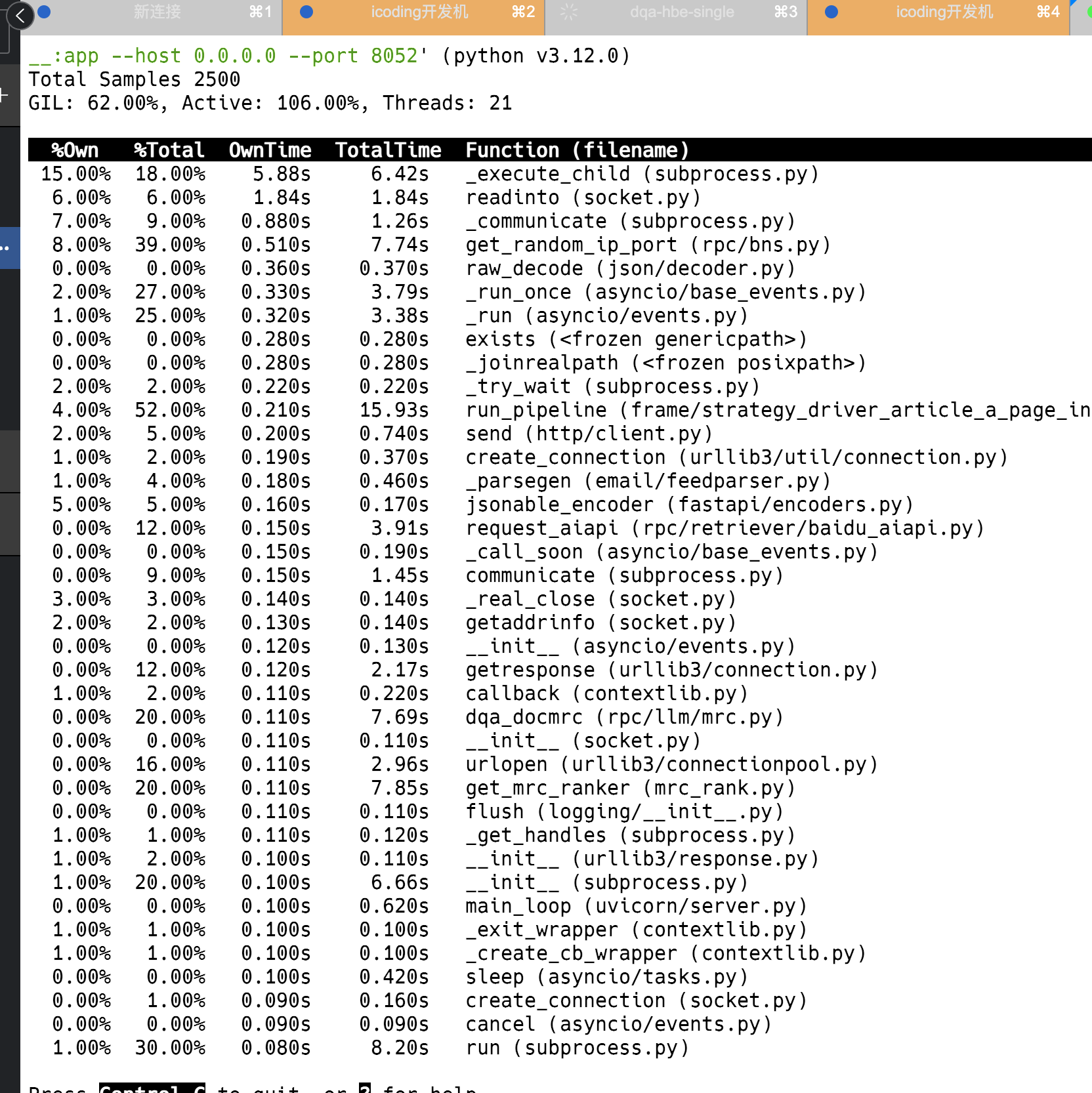This screenshot has width=1092, height=1093.
Task: Switch to the 新连接 tab
Action: coord(157,12)
